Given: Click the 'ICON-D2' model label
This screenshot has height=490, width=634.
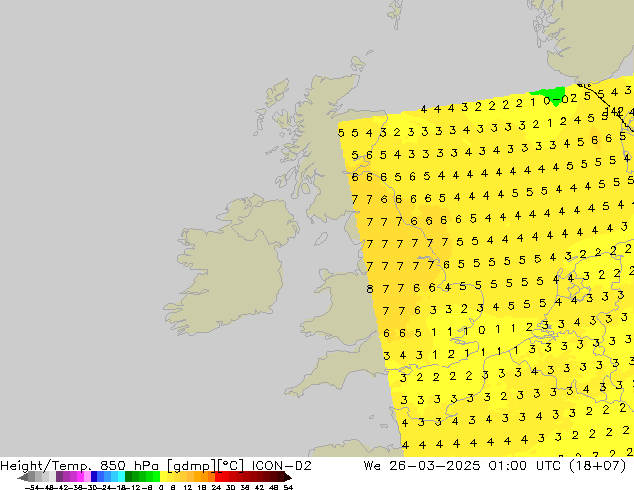Looking at the screenshot, I should pyautogui.click(x=281, y=465).
